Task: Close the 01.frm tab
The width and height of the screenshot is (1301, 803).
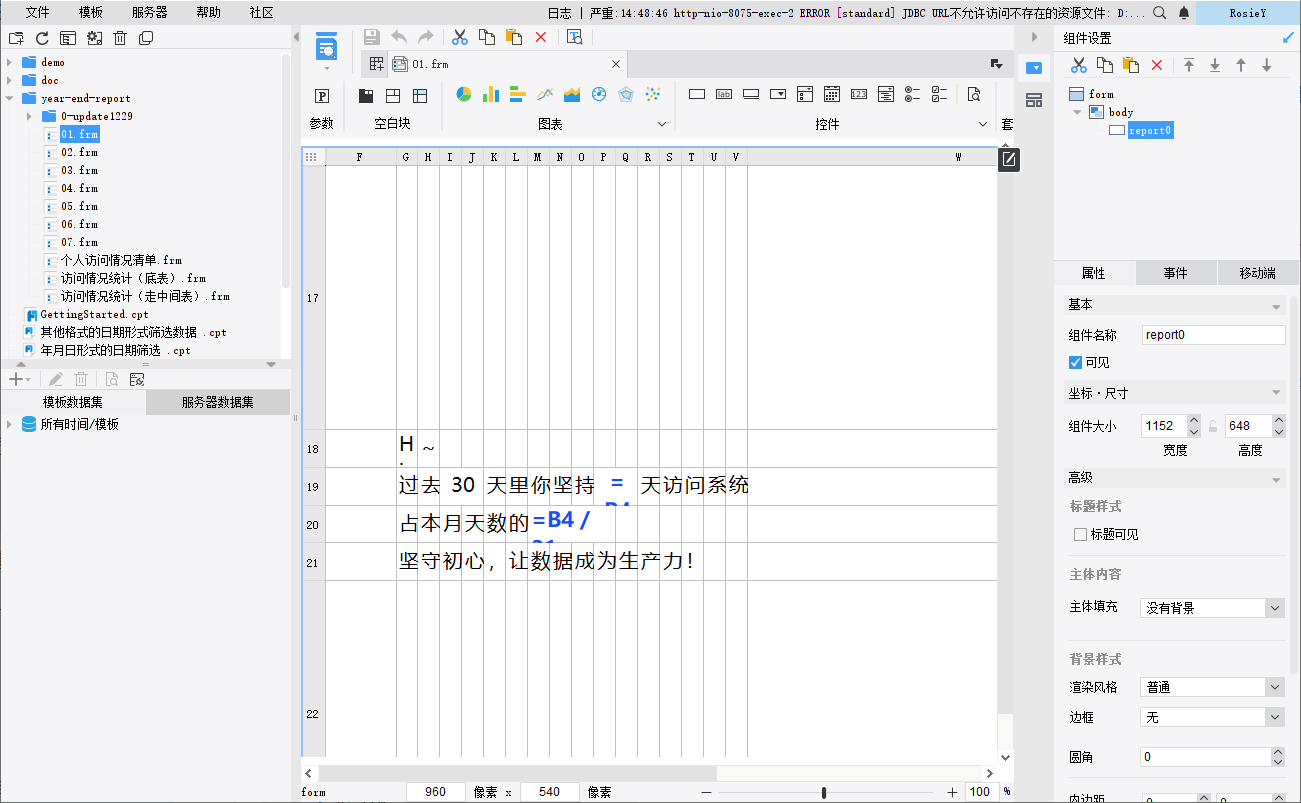Action: [616, 64]
